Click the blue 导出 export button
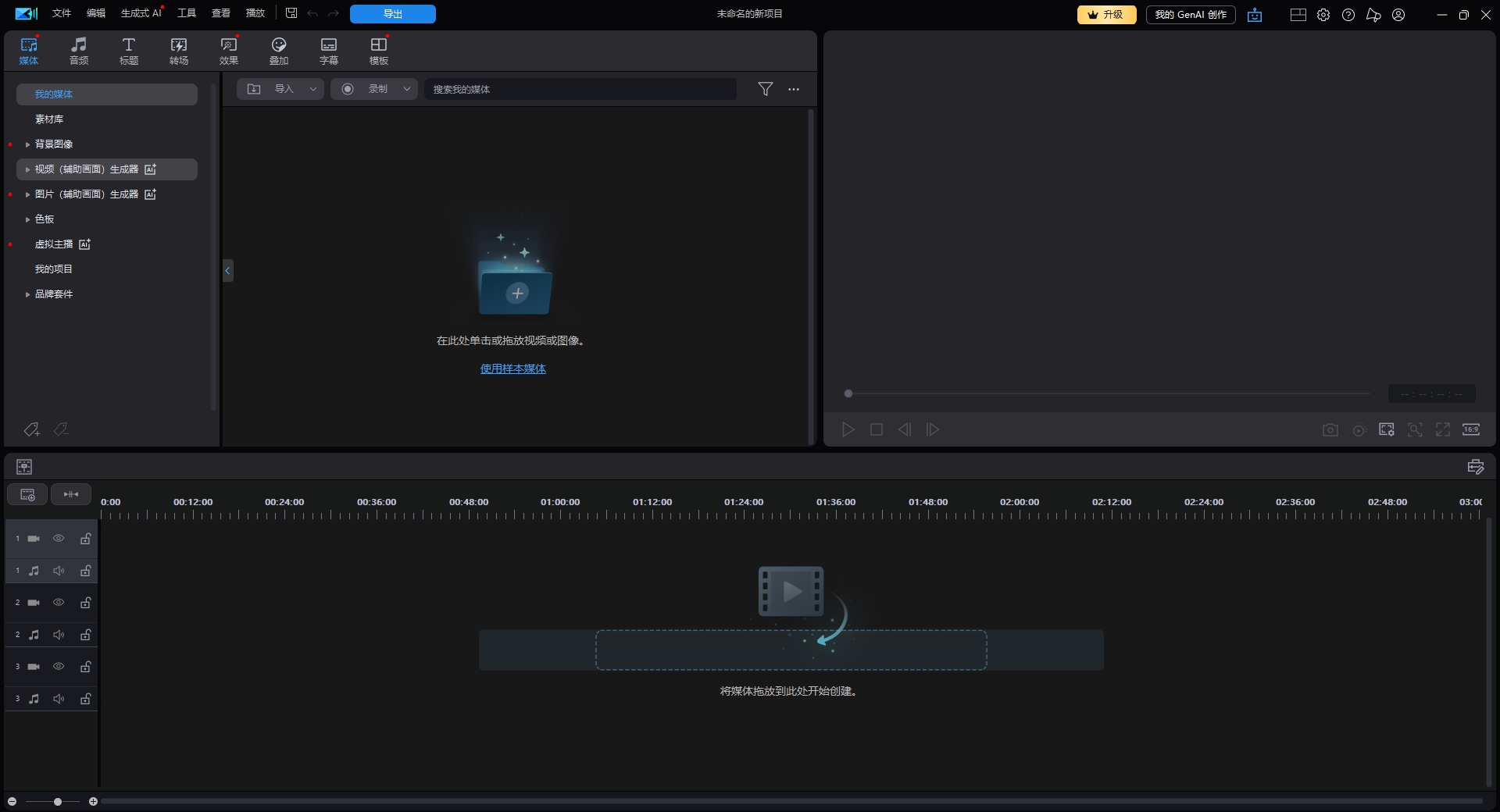Image resolution: width=1500 pixels, height=812 pixels. click(x=393, y=14)
